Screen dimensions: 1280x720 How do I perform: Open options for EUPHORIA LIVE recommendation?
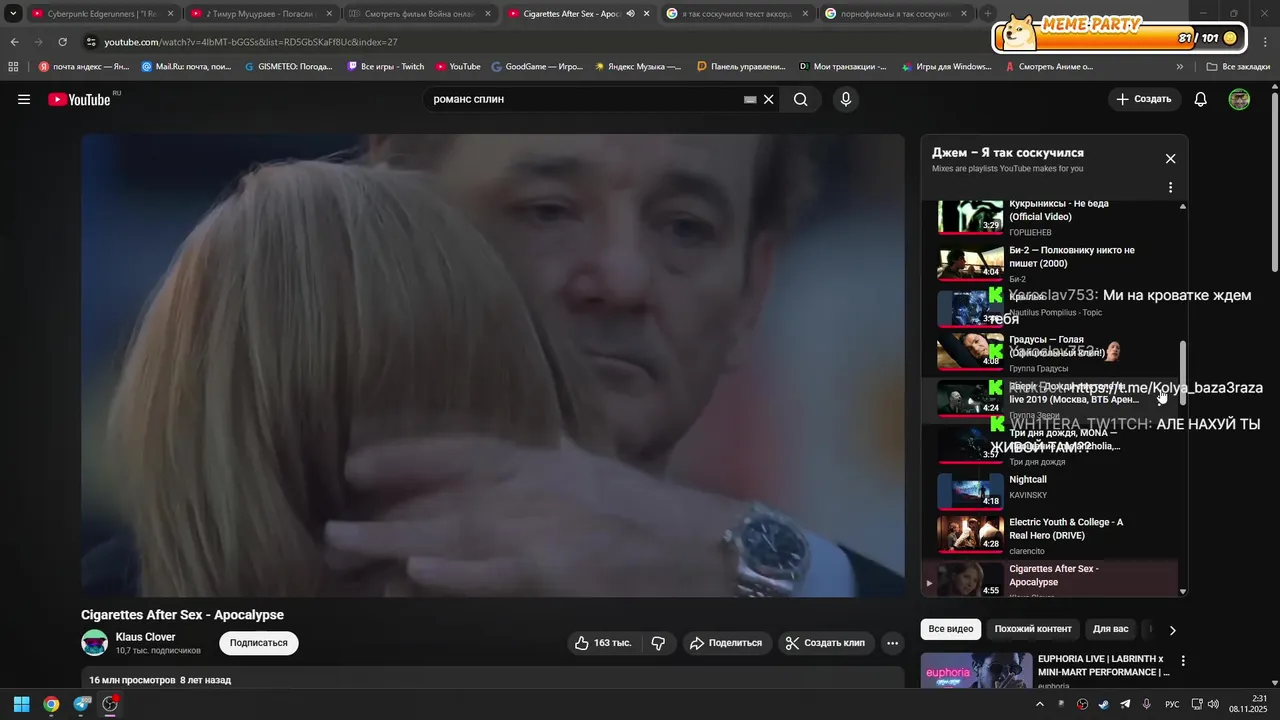pos(1183,661)
